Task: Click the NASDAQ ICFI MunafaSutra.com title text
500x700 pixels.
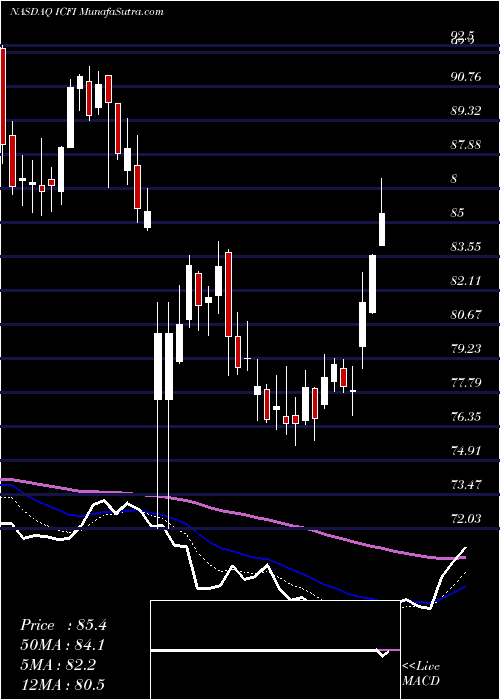Action: pos(86,12)
